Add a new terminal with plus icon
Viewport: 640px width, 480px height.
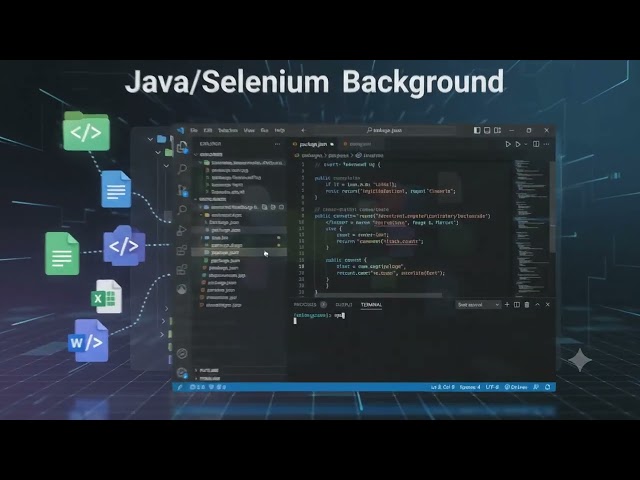pyautogui.click(x=507, y=304)
